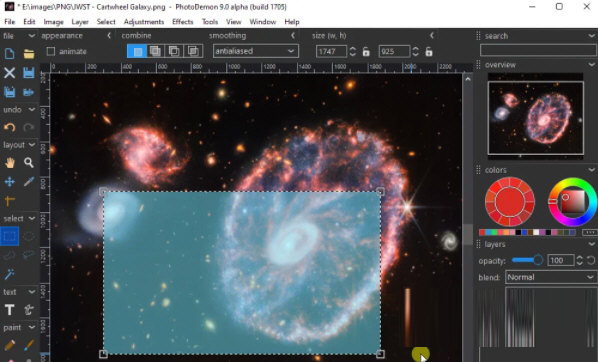Save image with the floppy disk icon
The image size is (598, 362).
point(29,72)
